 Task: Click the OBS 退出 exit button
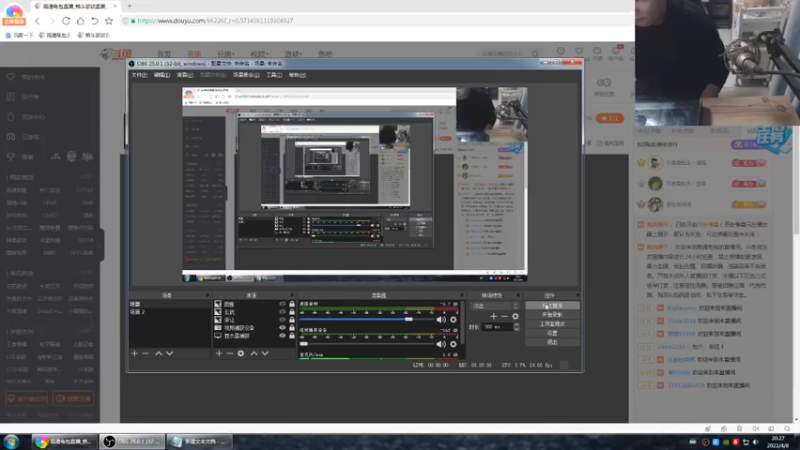click(552, 342)
